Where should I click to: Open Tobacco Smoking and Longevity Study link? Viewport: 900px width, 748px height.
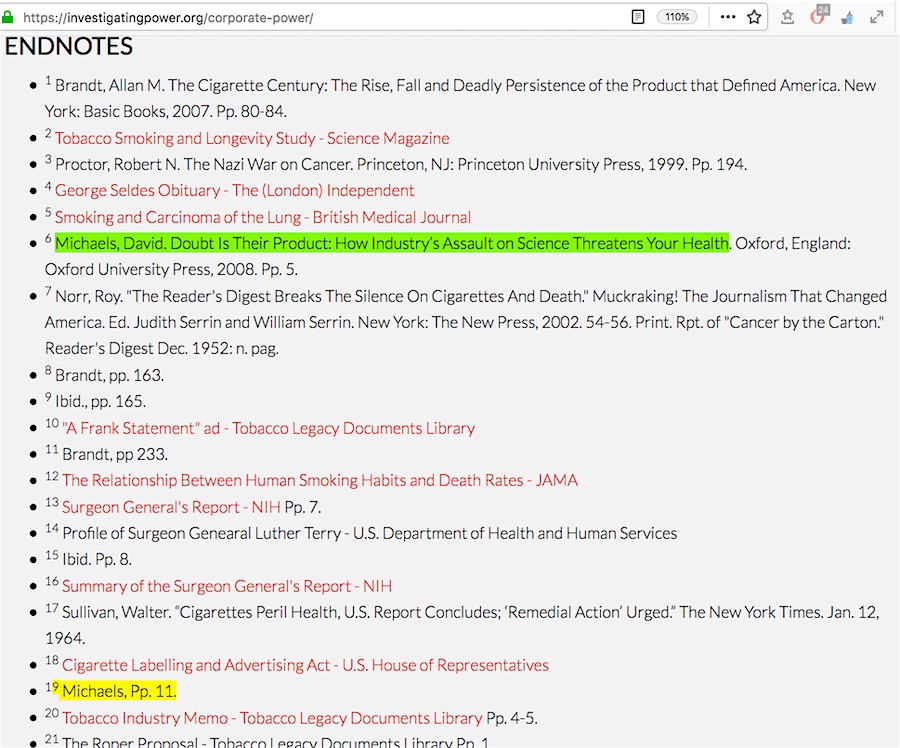click(252, 138)
